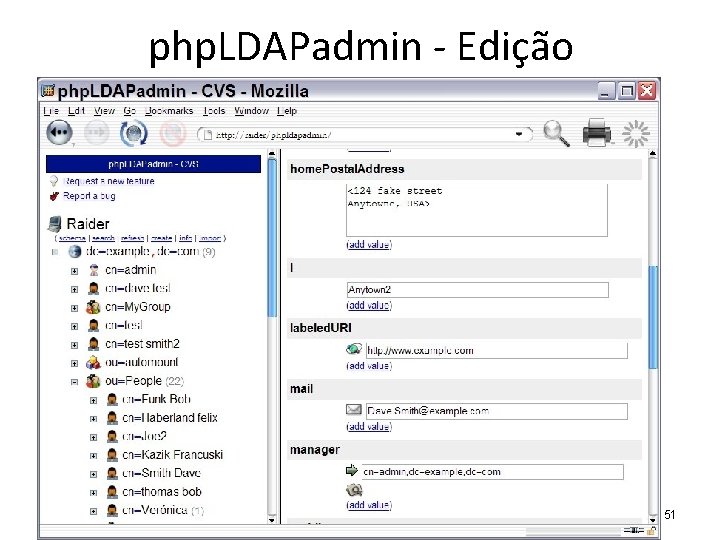Screen dimensions: 720x540
Task: Click the person icon for cn=Haberland felix
Action: (112, 418)
